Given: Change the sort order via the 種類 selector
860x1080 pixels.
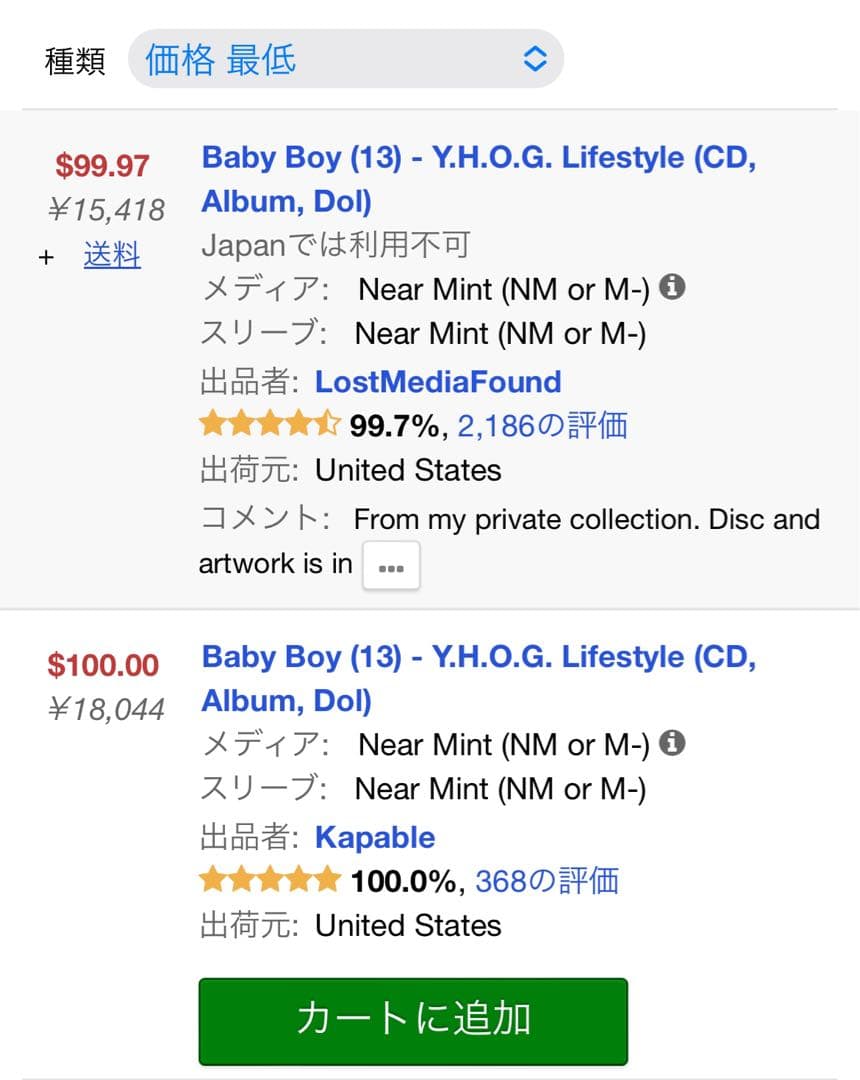Looking at the screenshot, I should click(345, 58).
